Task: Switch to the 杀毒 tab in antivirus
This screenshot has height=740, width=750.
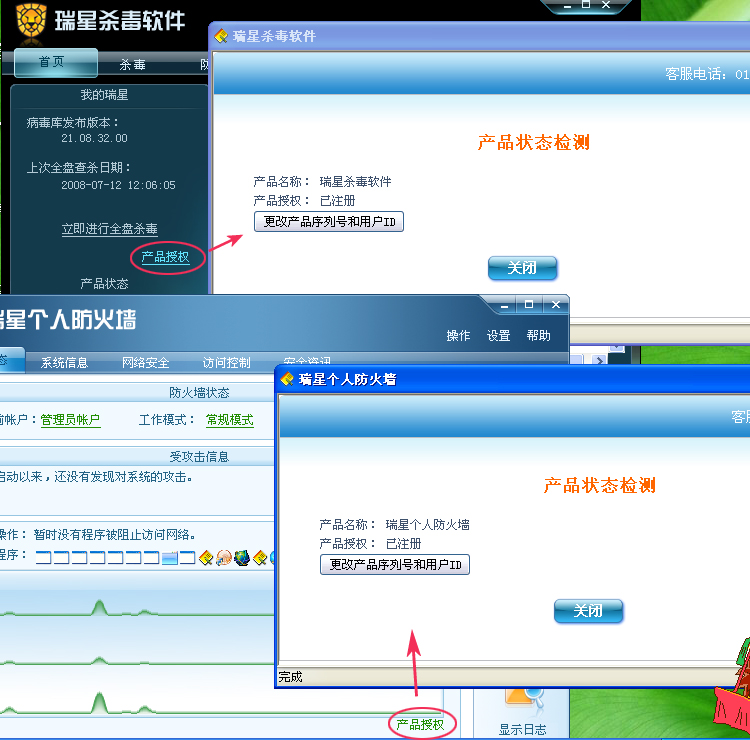Action: [132, 65]
